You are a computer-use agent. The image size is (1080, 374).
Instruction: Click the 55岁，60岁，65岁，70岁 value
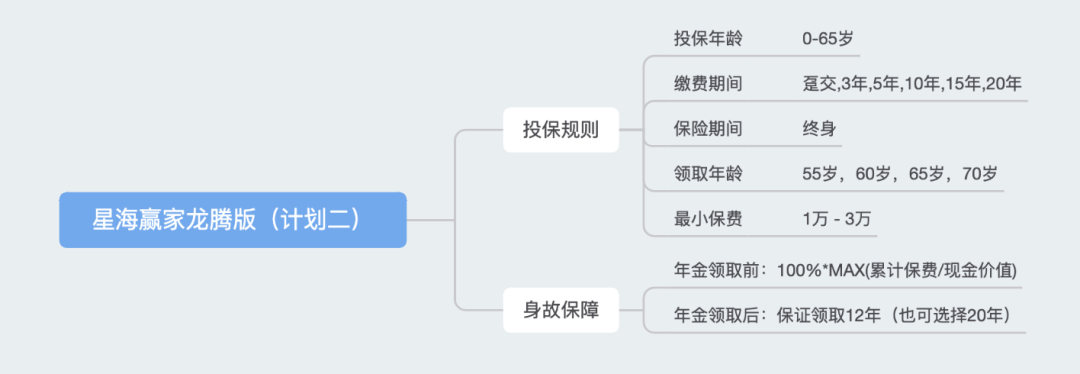tap(900, 174)
